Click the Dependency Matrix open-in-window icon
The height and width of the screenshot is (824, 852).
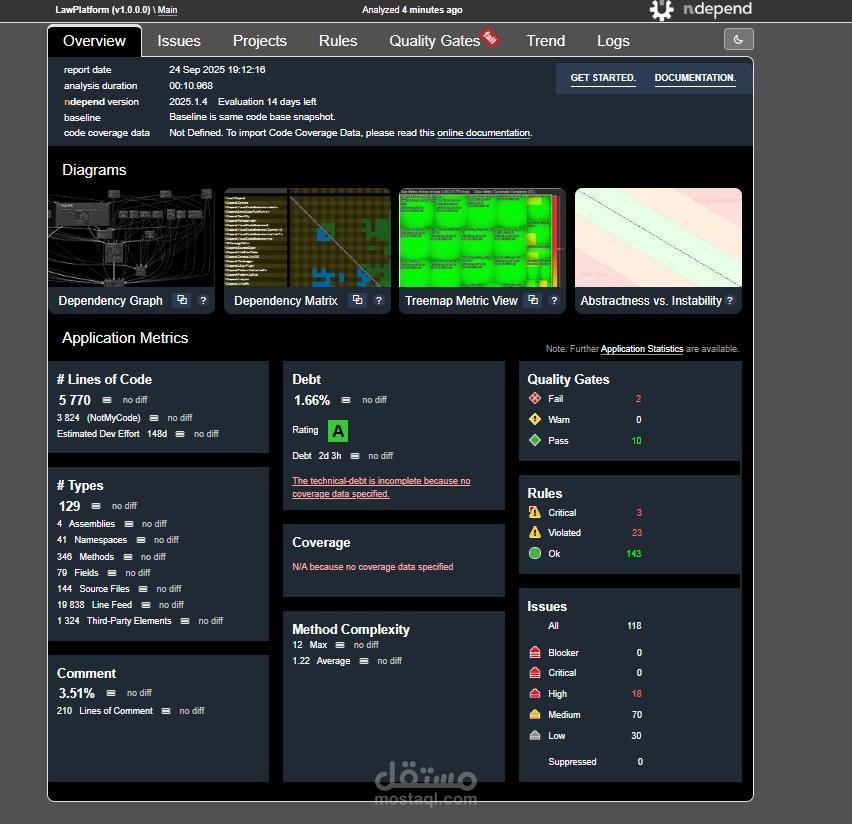358,300
